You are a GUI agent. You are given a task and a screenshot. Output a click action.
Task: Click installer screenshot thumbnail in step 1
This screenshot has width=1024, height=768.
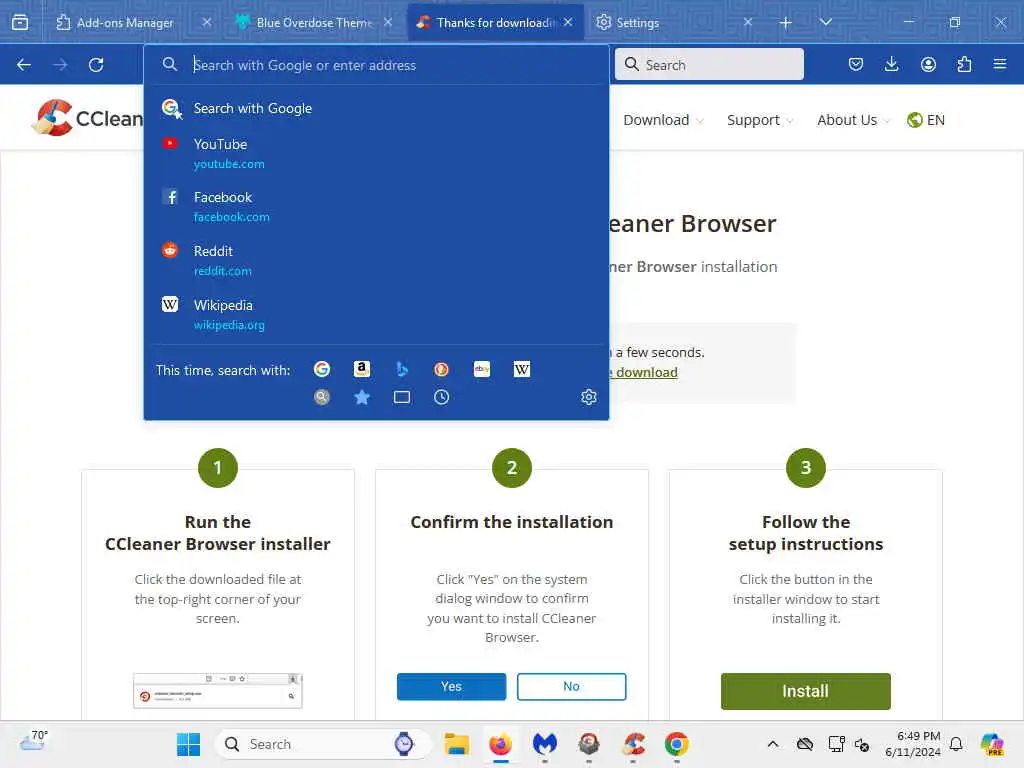pos(217,690)
